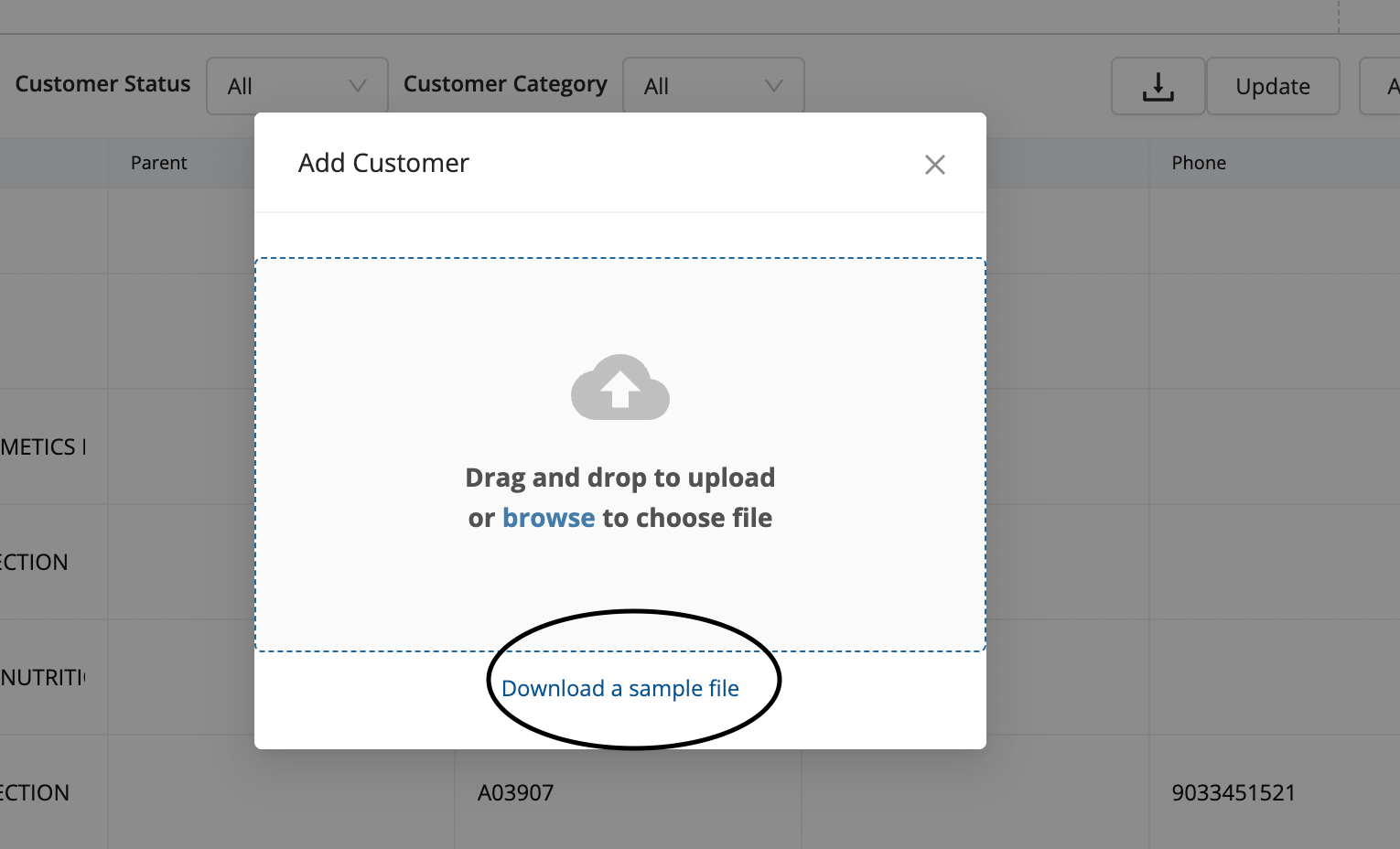Download a sample file
The width and height of the screenshot is (1400, 849).
(x=620, y=688)
